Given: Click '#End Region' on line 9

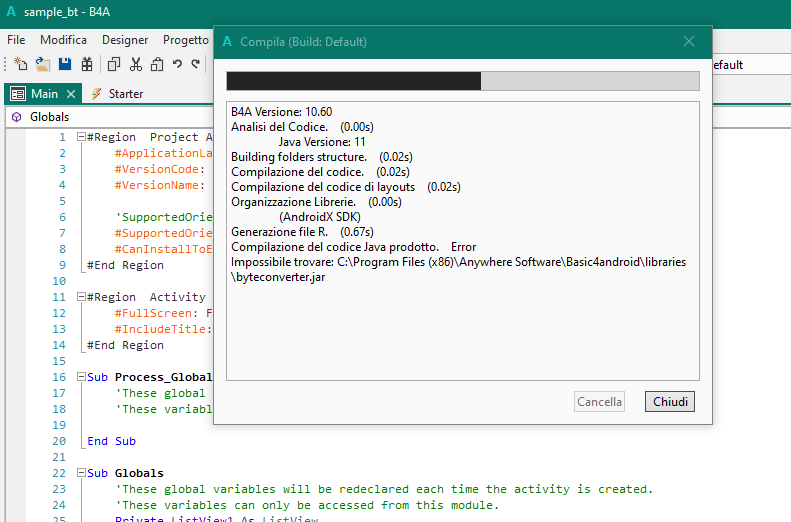Looking at the screenshot, I should (125, 265).
